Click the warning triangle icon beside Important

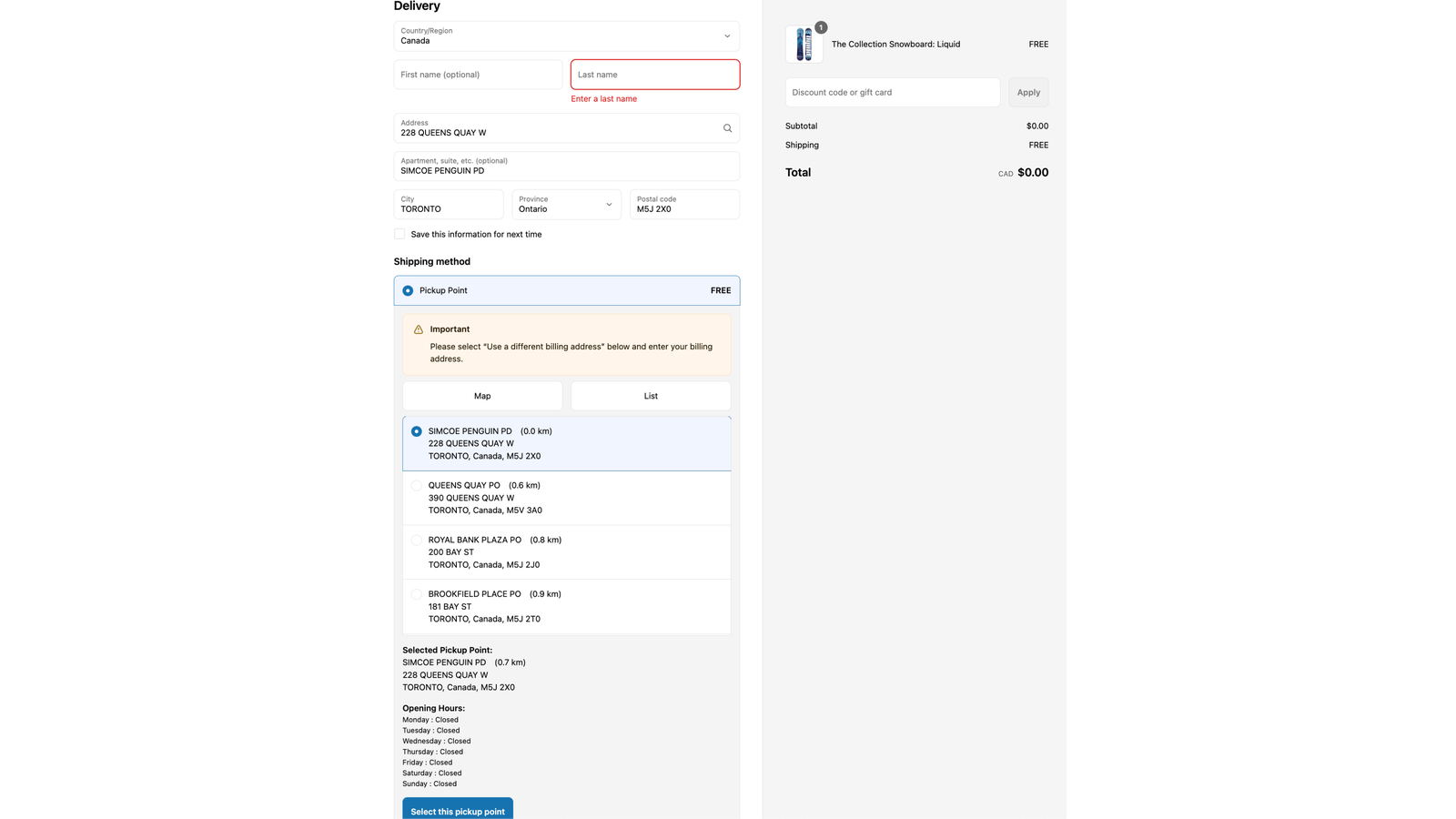pyautogui.click(x=419, y=329)
